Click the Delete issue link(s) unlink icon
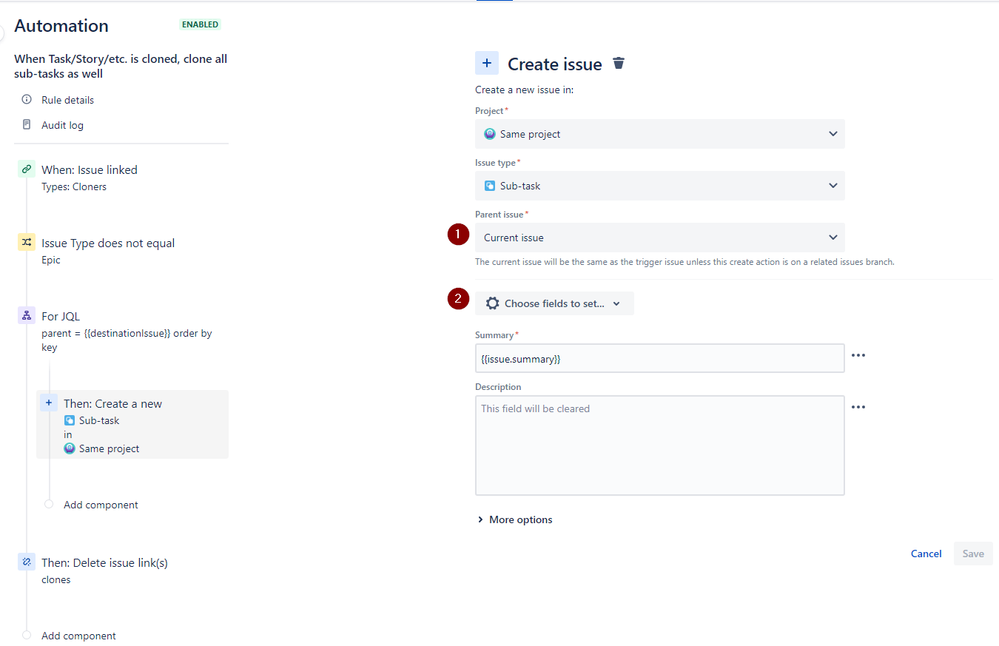Viewport: 999px width, 646px height. pos(27,562)
